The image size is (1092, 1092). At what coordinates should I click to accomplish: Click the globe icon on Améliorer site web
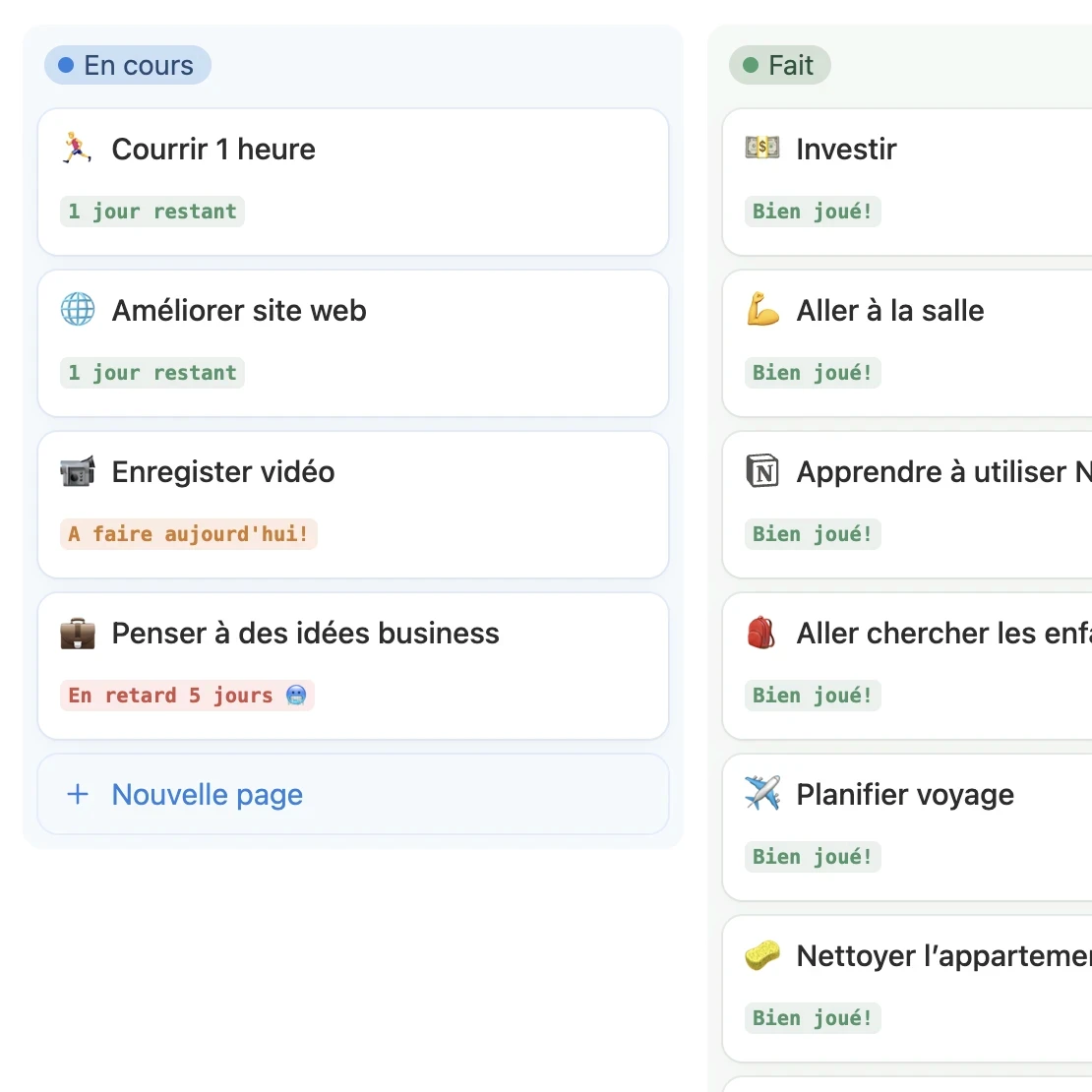click(x=78, y=309)
